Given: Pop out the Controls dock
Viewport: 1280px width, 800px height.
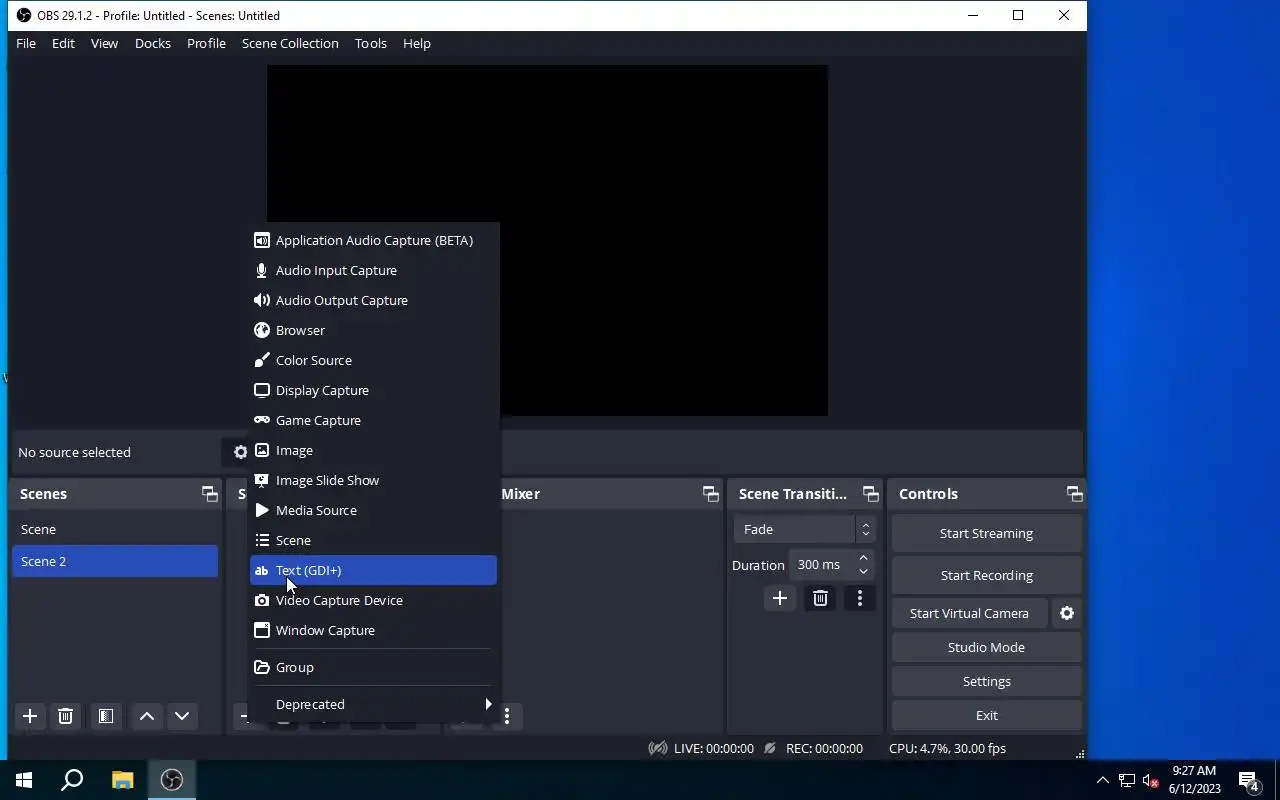Looking at the screenshot, I should [1075, 494].
